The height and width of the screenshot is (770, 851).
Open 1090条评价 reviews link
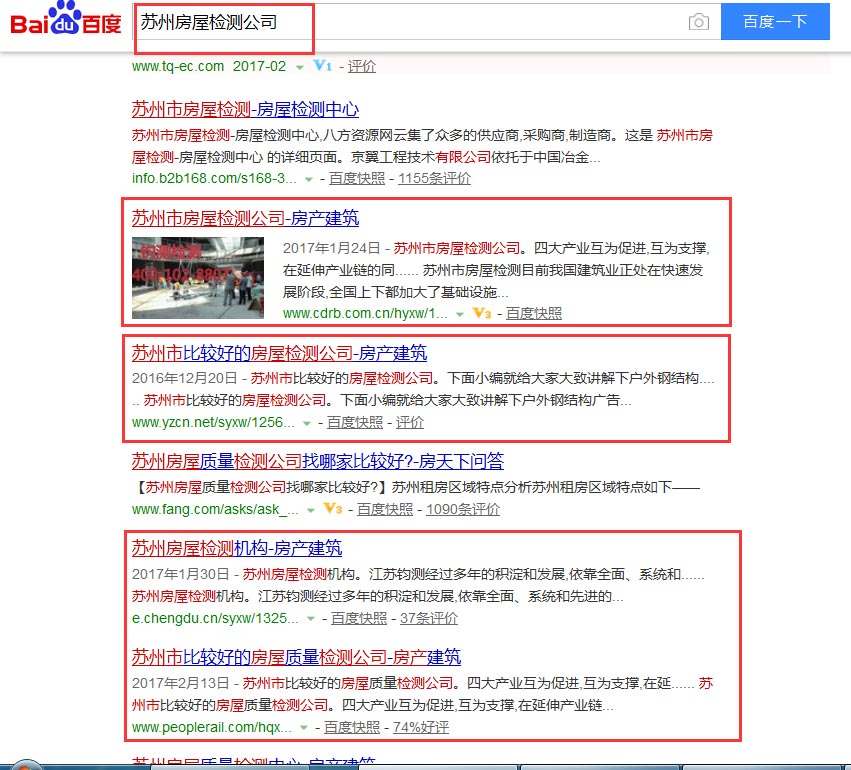pyautogui.click(x=463, y=509)
